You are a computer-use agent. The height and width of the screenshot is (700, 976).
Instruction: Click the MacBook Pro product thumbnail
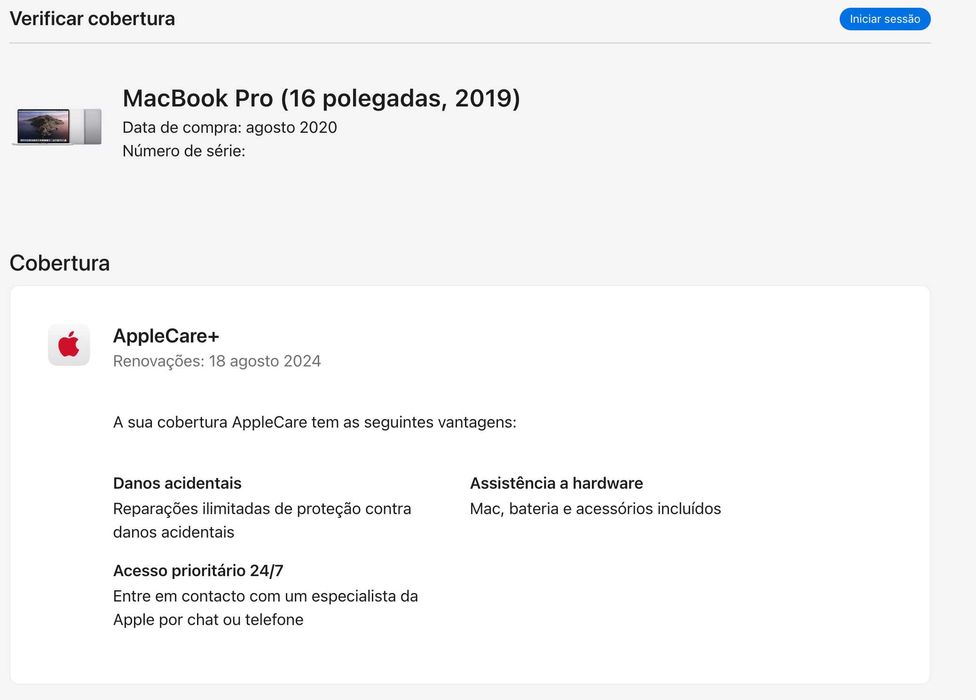pyautogui.click(x=59, y=127)
